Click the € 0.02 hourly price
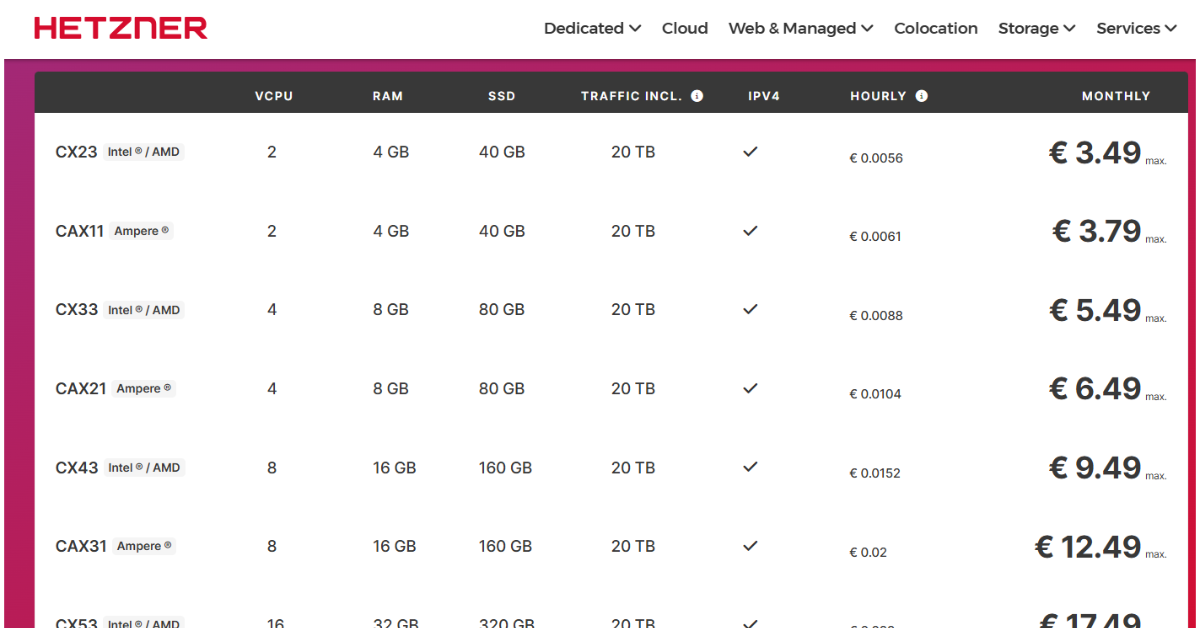This screenshot has height=628, width=1200. pyautogui.click(x=868, y=552)
